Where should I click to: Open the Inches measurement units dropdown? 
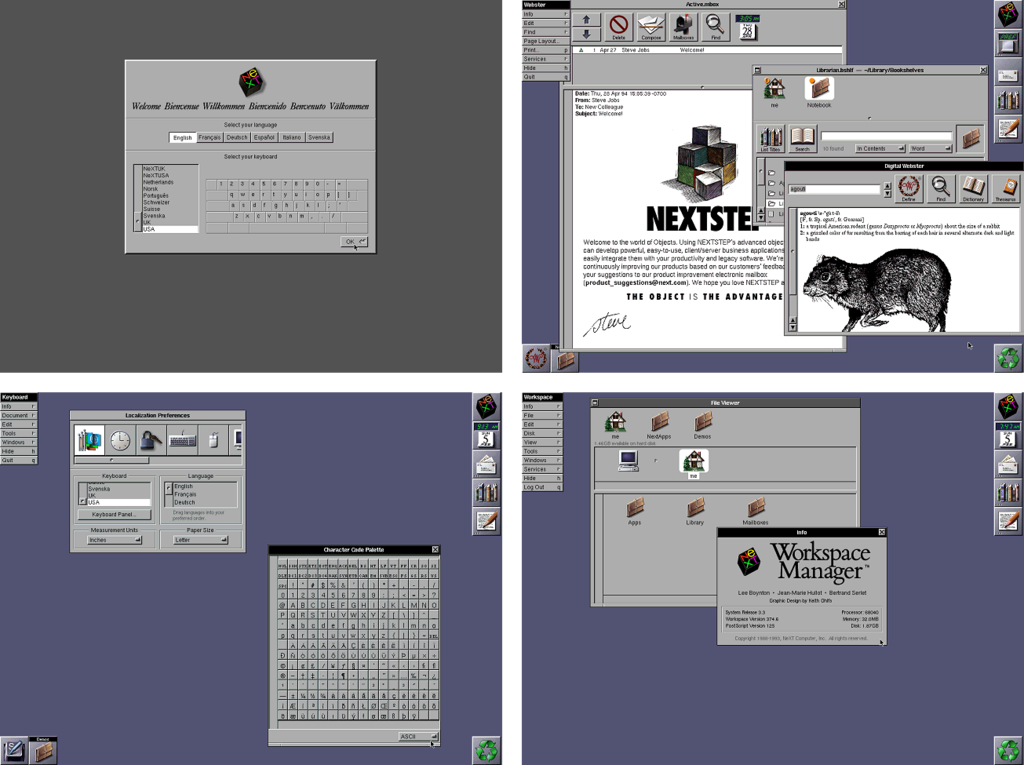(115, 540)
